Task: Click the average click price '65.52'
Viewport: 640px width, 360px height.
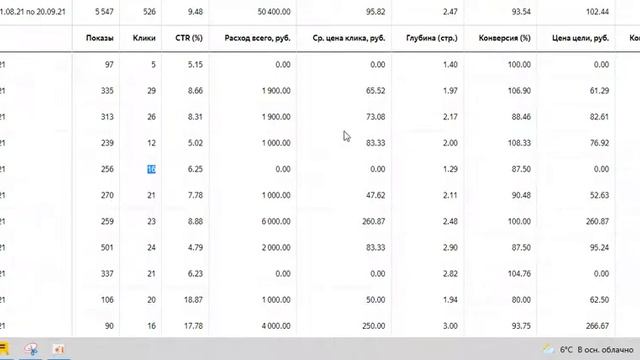Action: [376, 91]
